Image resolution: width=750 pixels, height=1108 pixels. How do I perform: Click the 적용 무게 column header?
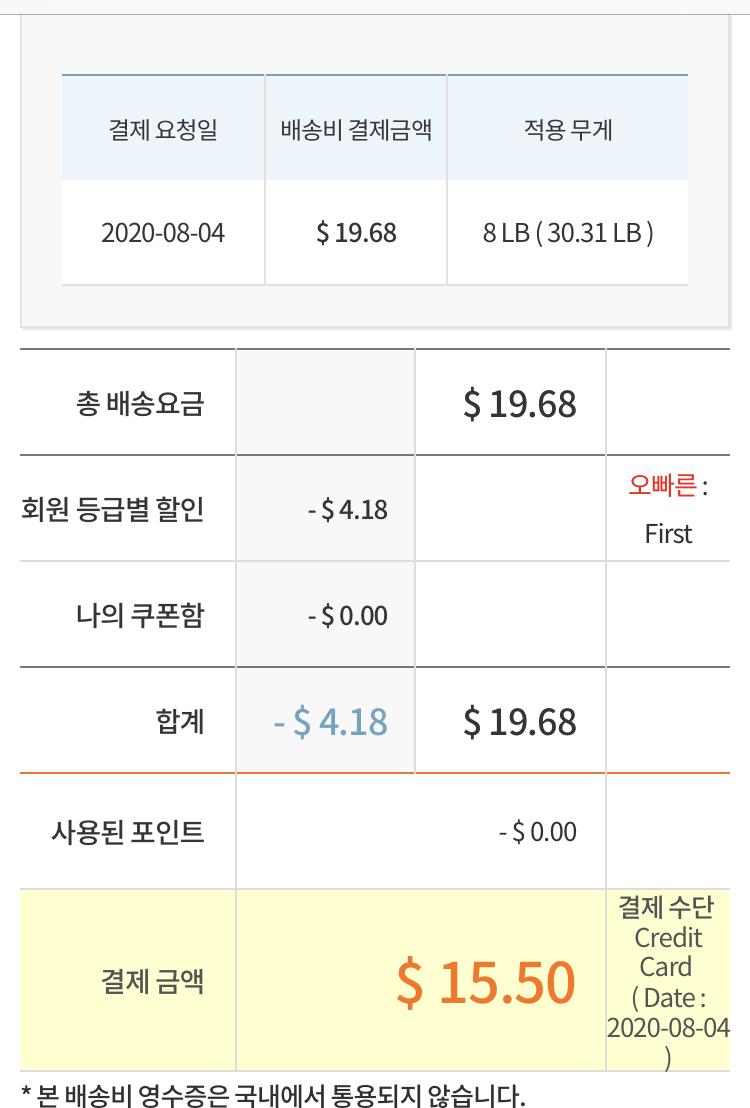[568, 130]
